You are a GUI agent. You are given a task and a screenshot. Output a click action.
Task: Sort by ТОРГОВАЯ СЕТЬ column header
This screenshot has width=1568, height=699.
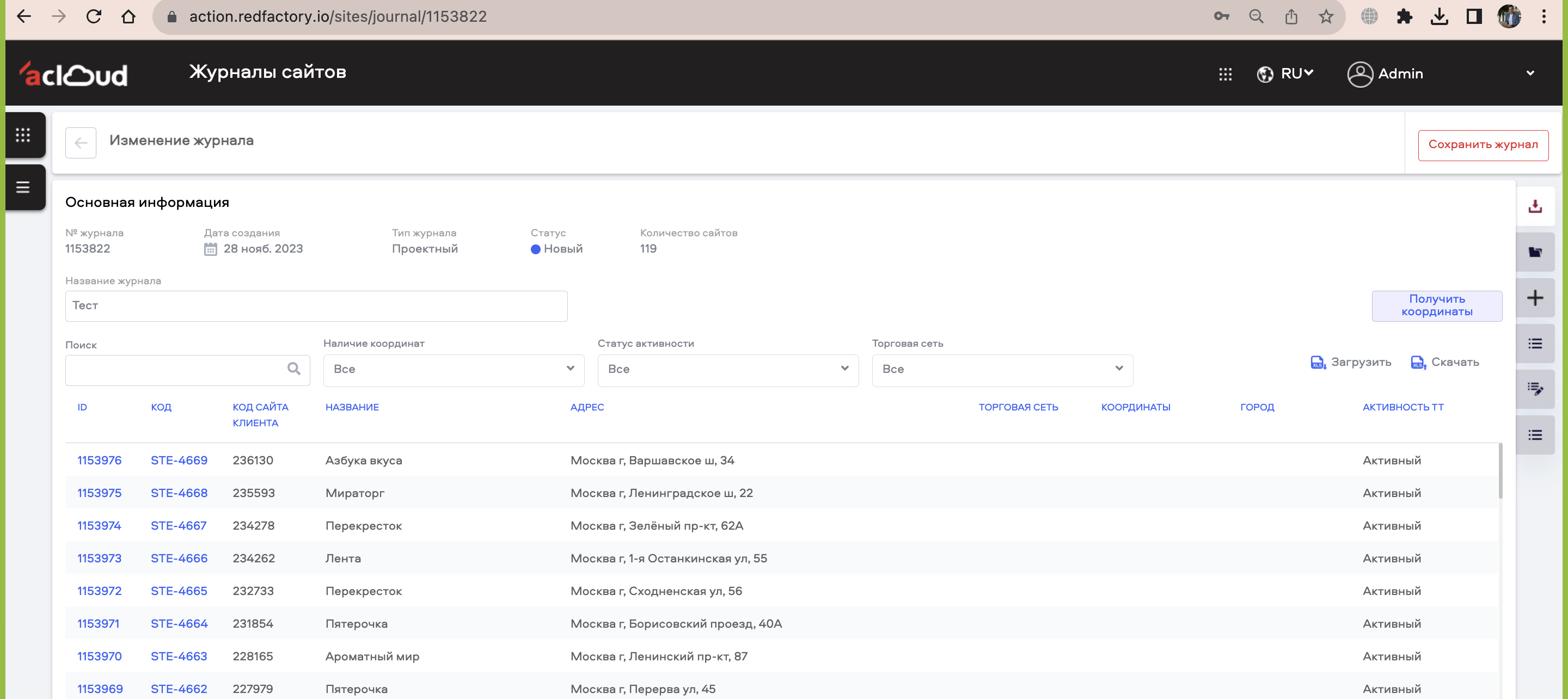click(x=1018, y=407)
